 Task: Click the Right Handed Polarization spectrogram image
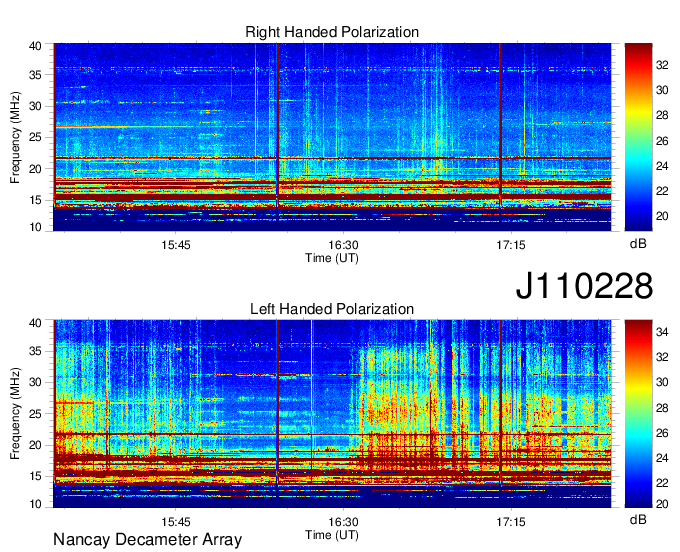coord(332,137)
